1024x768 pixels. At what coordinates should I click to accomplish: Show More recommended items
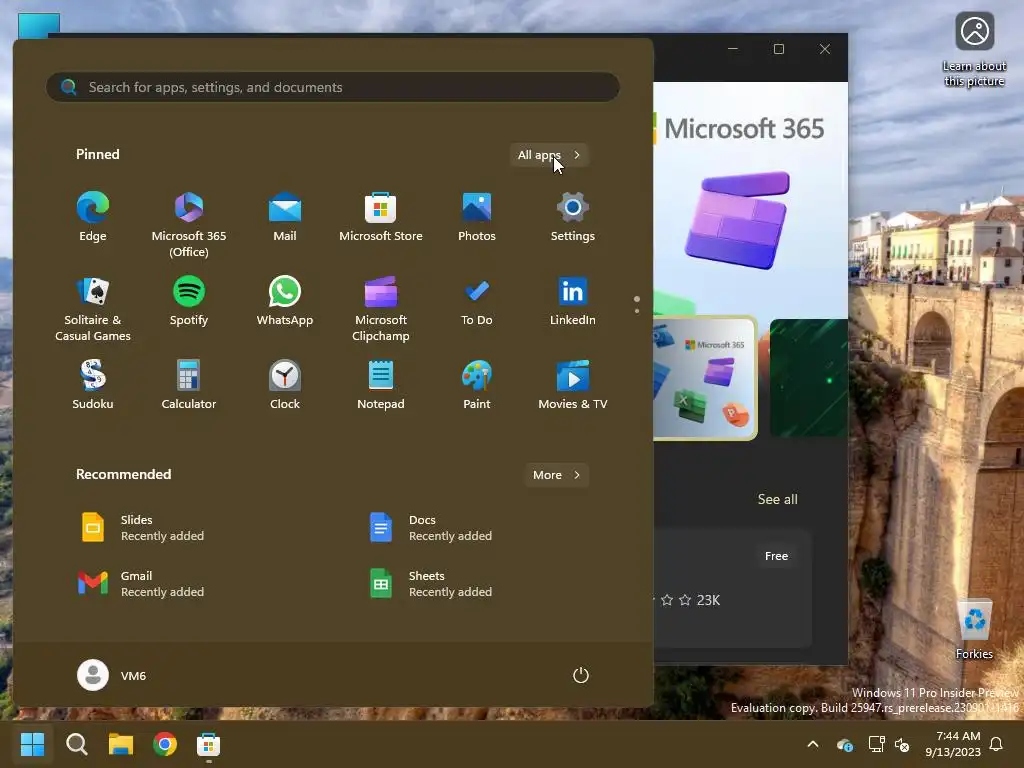556,475
